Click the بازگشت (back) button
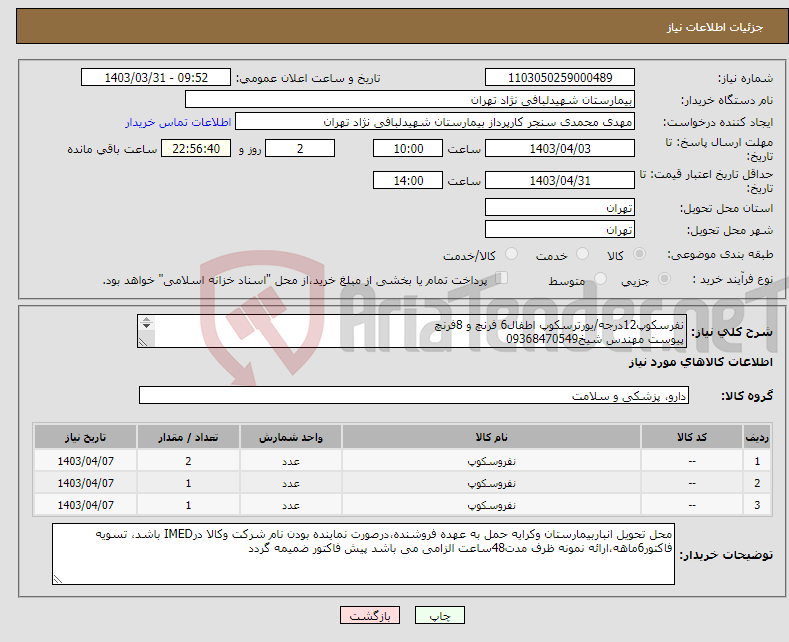This screenshot has height=642, width=789. [370, 615]
